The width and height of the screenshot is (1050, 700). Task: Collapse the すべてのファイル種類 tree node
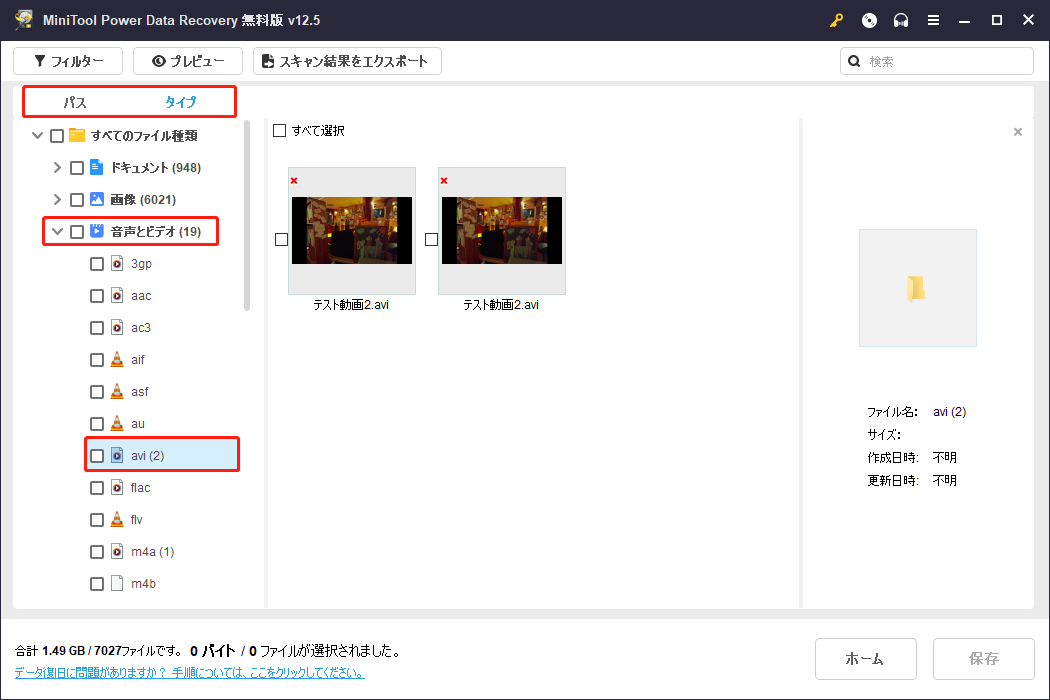click(38, 135)
